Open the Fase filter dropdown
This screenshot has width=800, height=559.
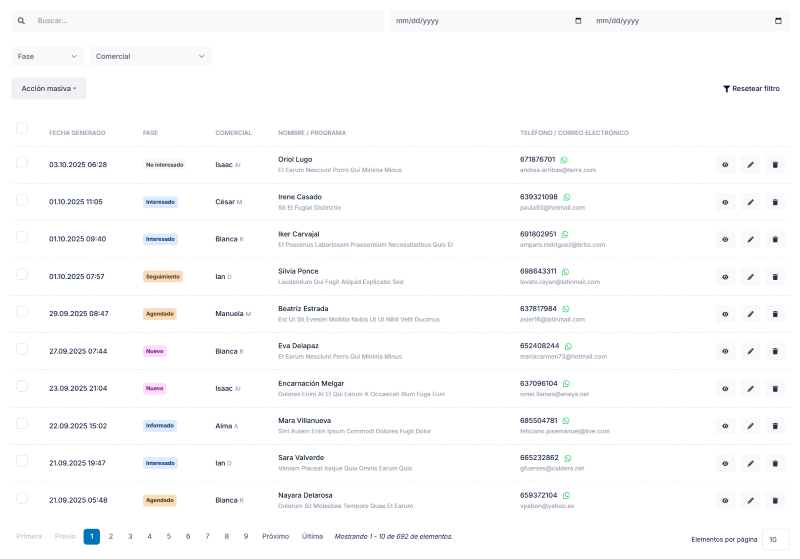pos(48,56)
